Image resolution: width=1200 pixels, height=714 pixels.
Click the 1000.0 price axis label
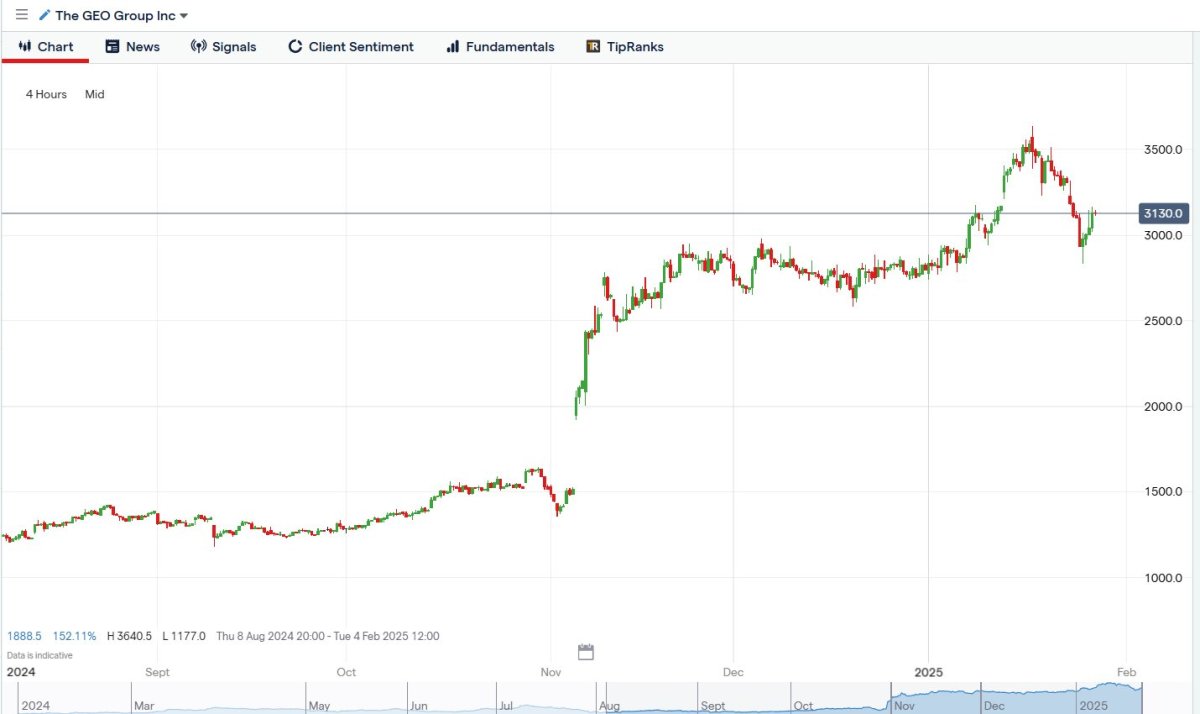[x=1164, y=578]
